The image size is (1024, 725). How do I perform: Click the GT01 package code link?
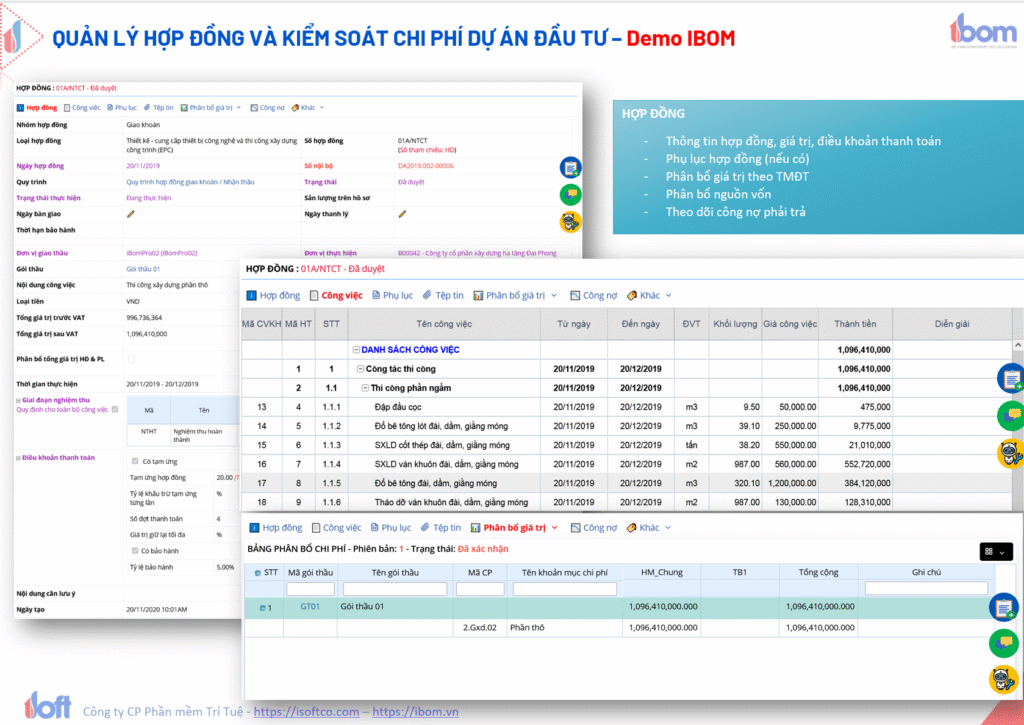310,607
